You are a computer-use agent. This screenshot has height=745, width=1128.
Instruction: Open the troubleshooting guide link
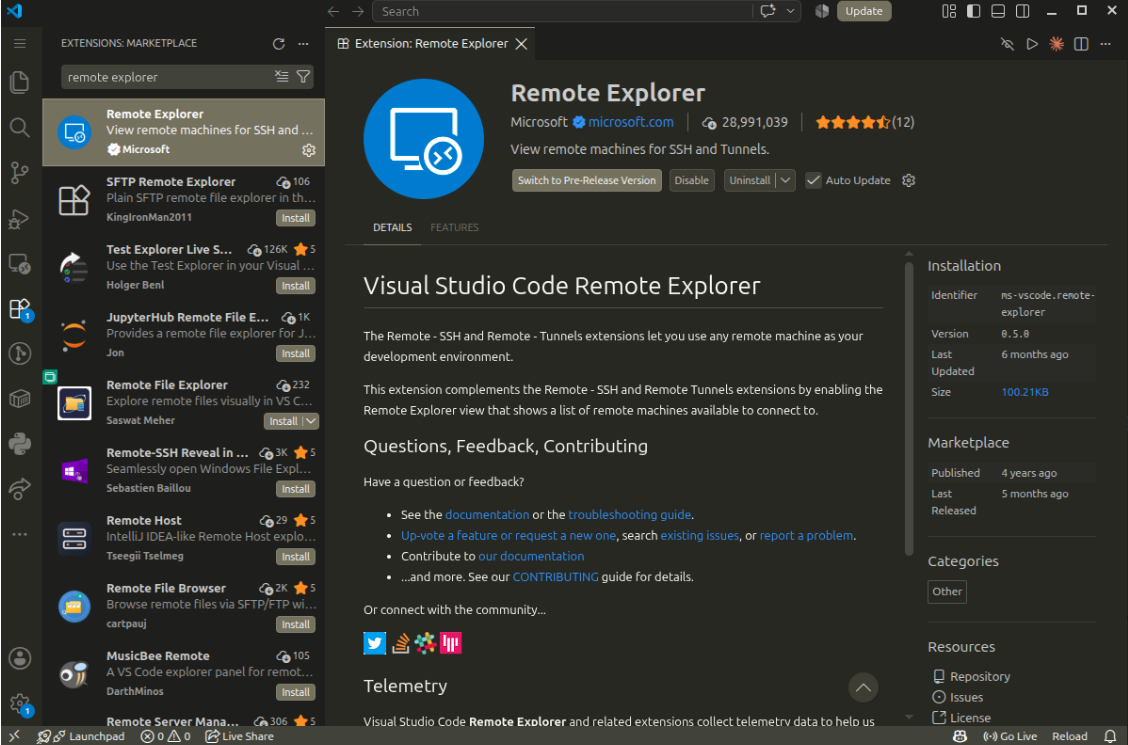(x=629, y=515)
